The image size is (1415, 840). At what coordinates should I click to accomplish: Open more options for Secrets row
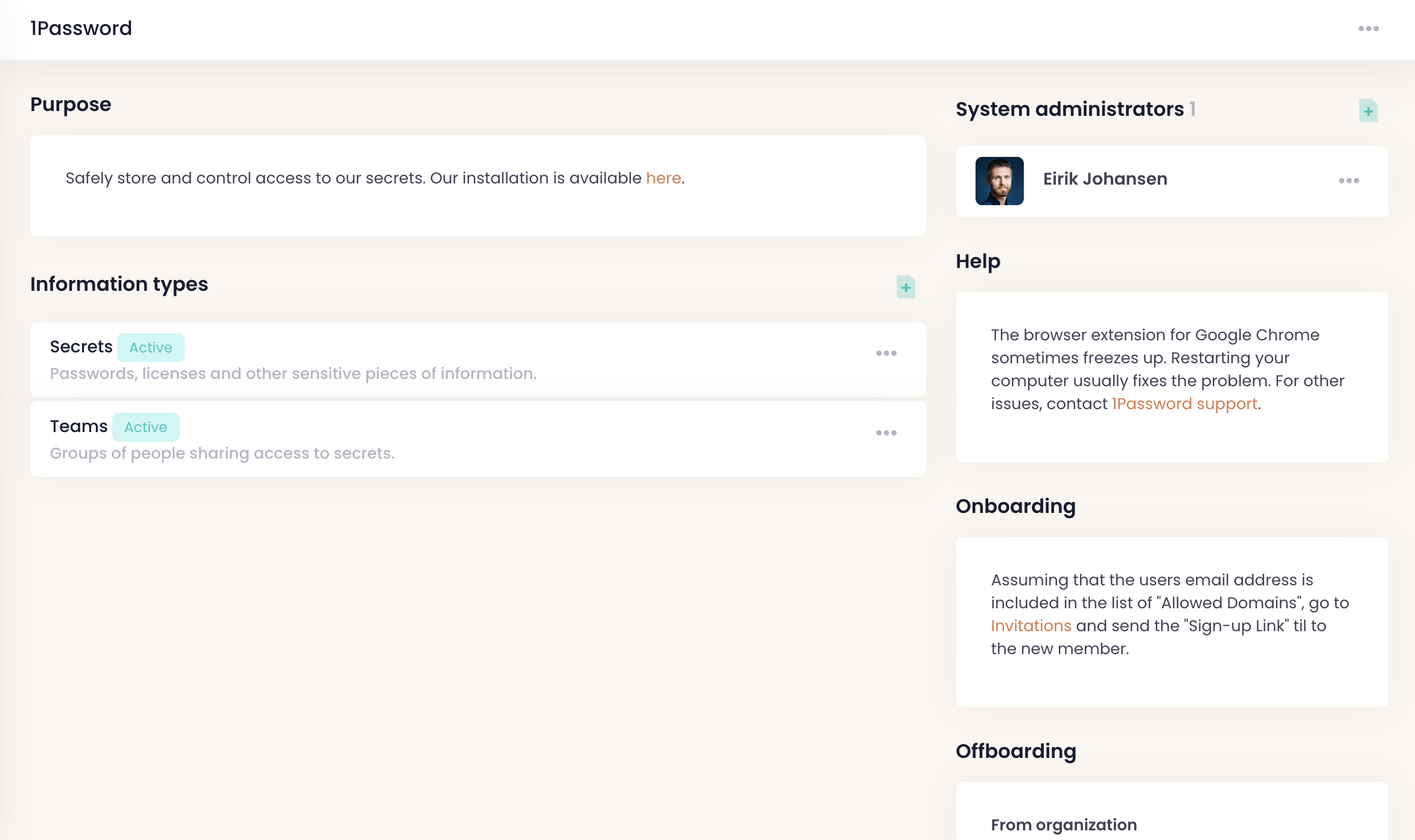coord(886,353)
